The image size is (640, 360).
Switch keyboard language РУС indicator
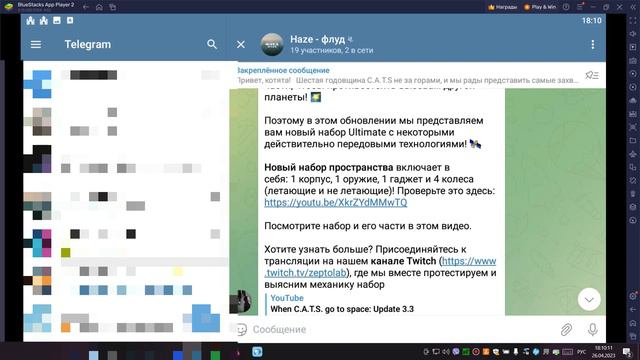581,352
